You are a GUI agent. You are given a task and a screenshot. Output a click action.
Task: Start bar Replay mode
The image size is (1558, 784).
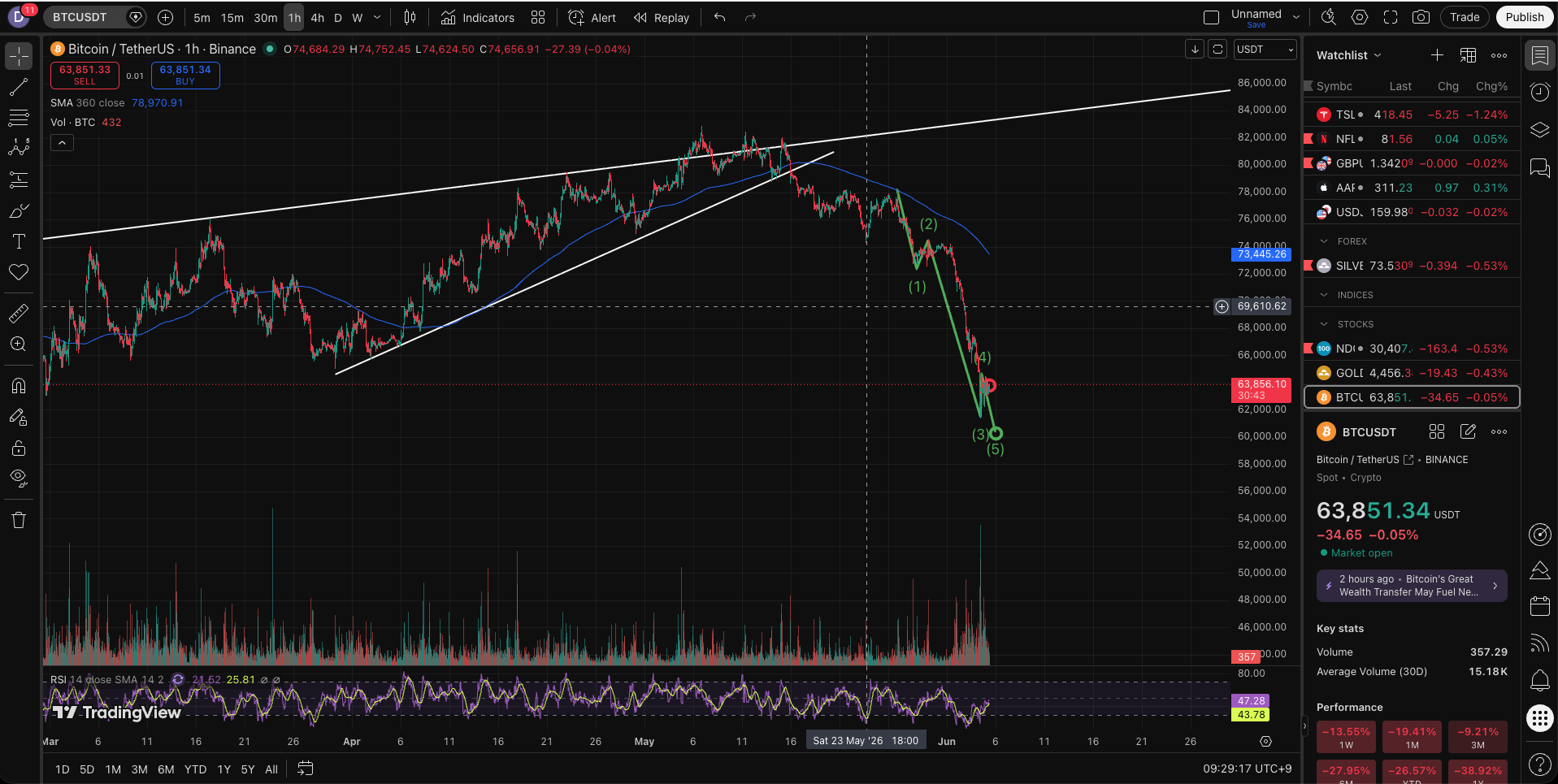click(x=662, y=17)
